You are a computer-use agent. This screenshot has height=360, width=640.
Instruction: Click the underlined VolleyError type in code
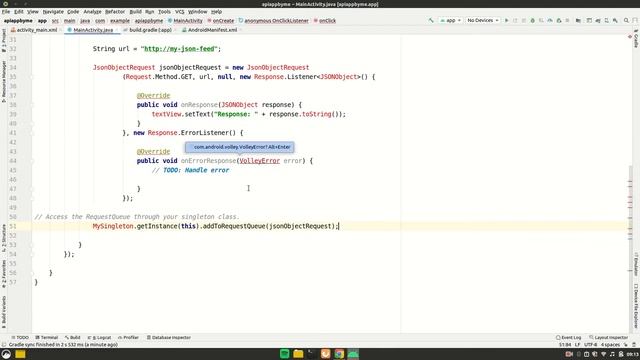click(x=260, y=161)
